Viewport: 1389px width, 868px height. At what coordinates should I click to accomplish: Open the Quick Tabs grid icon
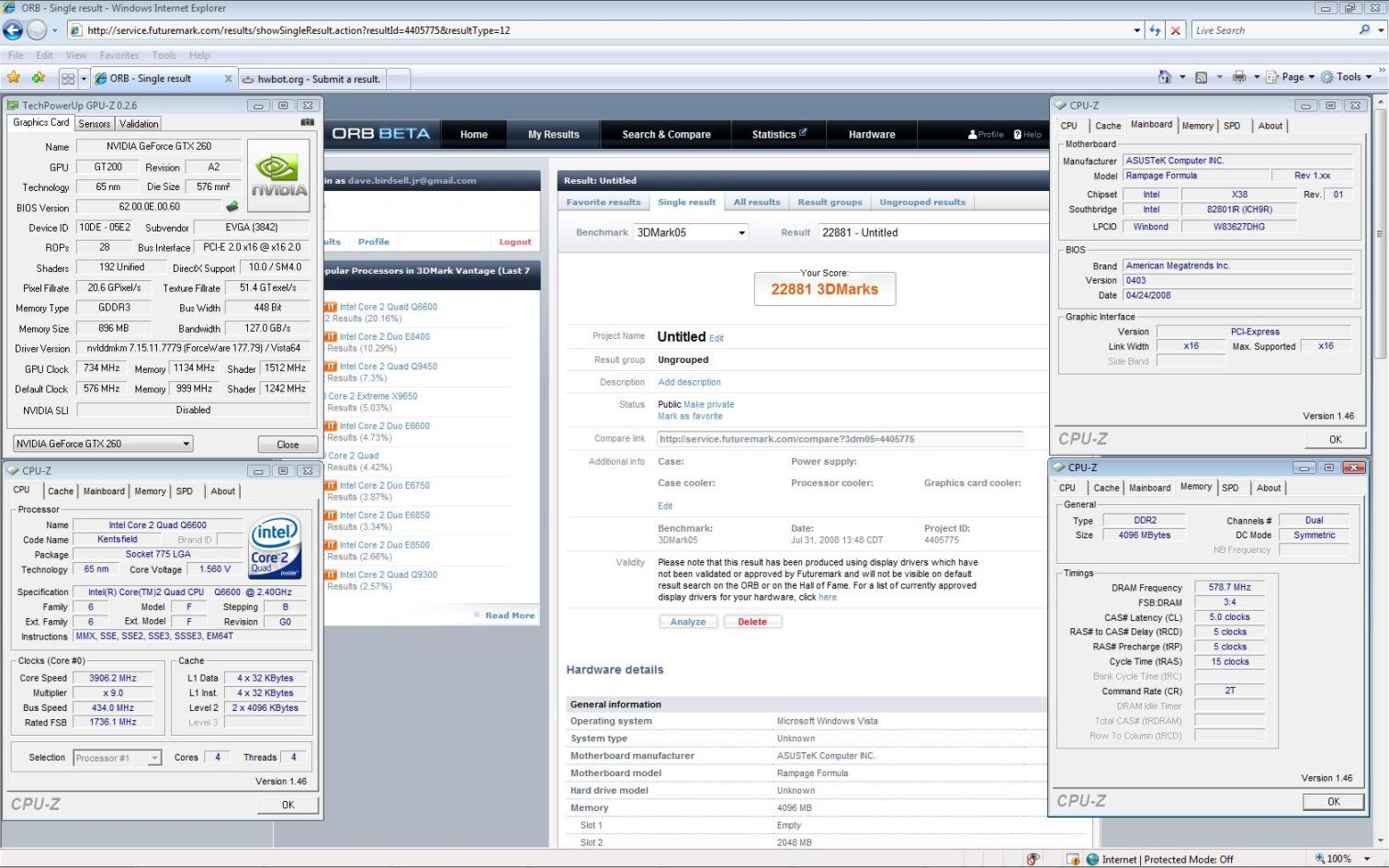coord(68,79)
